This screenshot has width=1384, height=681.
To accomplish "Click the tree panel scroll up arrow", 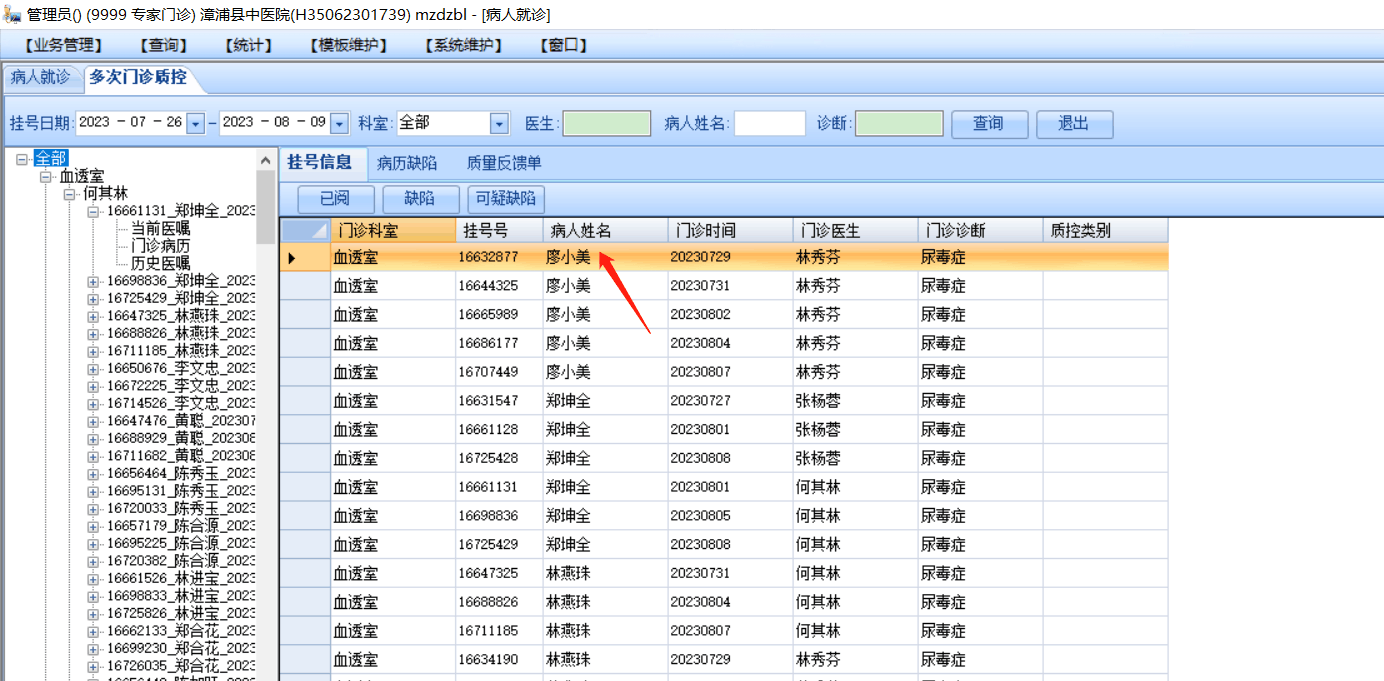I will point(266,160).
